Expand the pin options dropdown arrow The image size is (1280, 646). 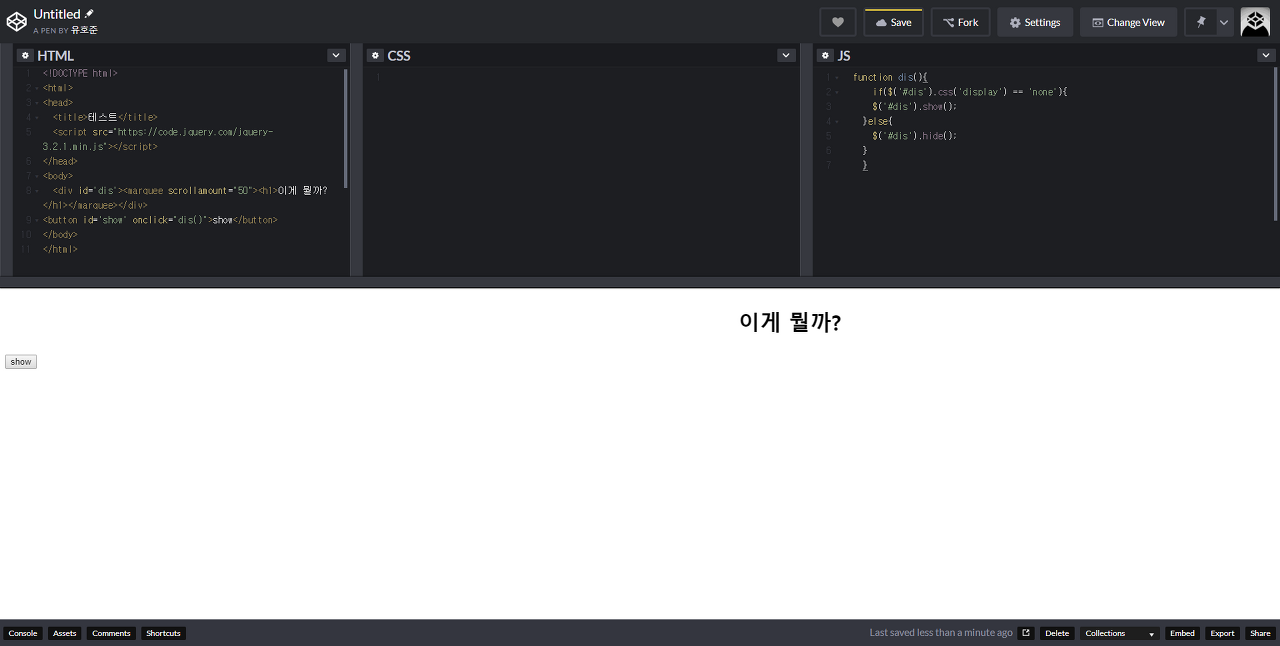tap(1224, 22)
